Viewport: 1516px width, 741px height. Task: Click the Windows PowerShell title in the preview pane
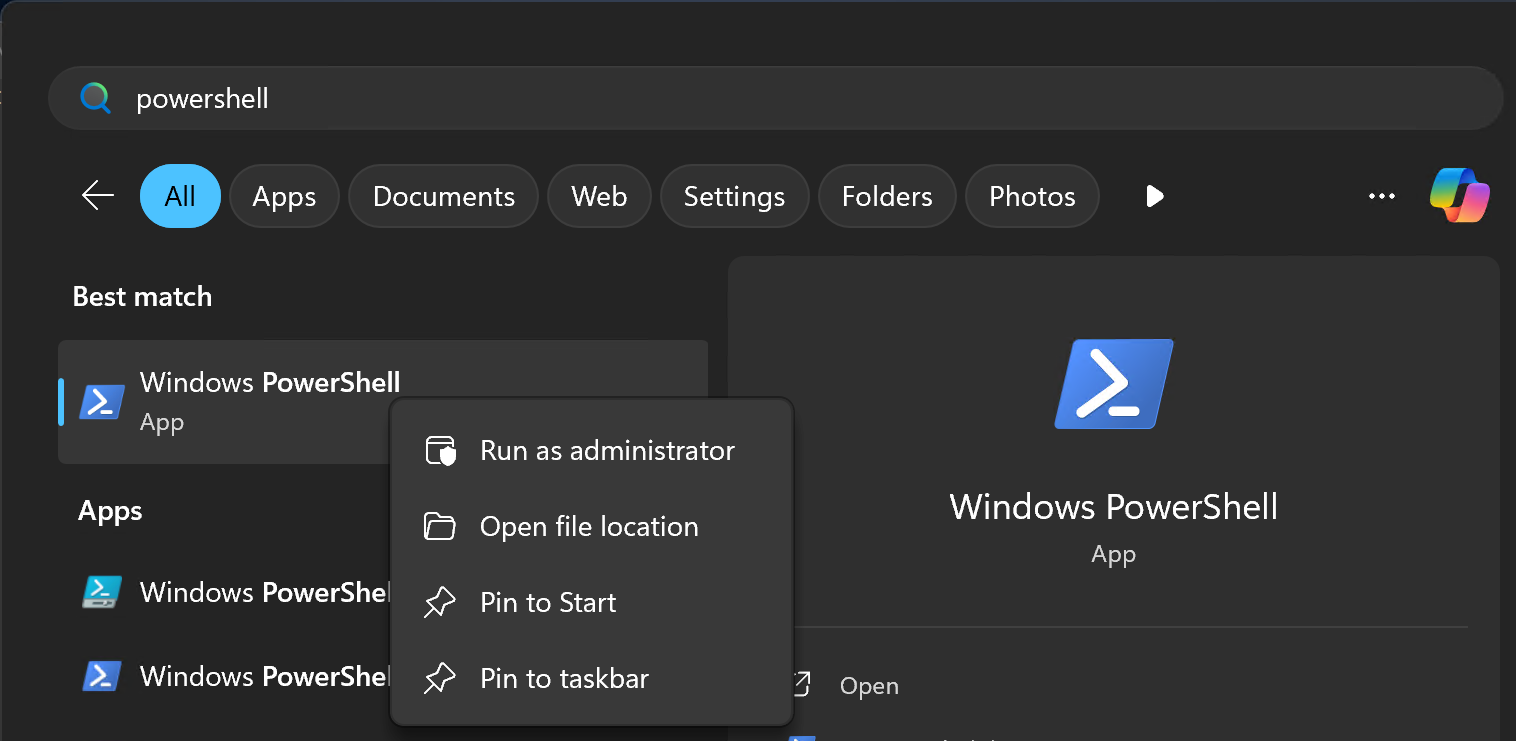point(1114,506)
